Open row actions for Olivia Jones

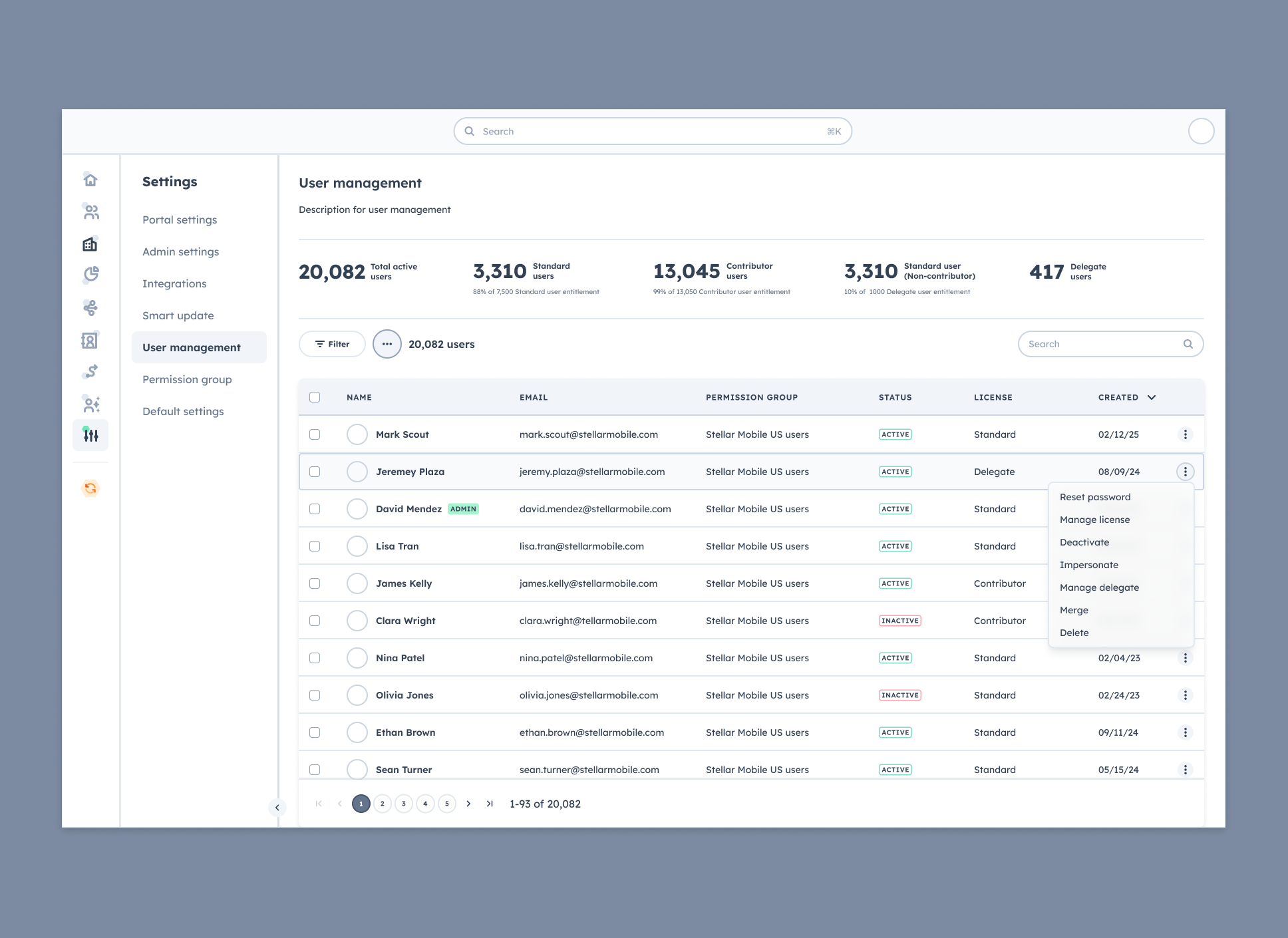1185,695
